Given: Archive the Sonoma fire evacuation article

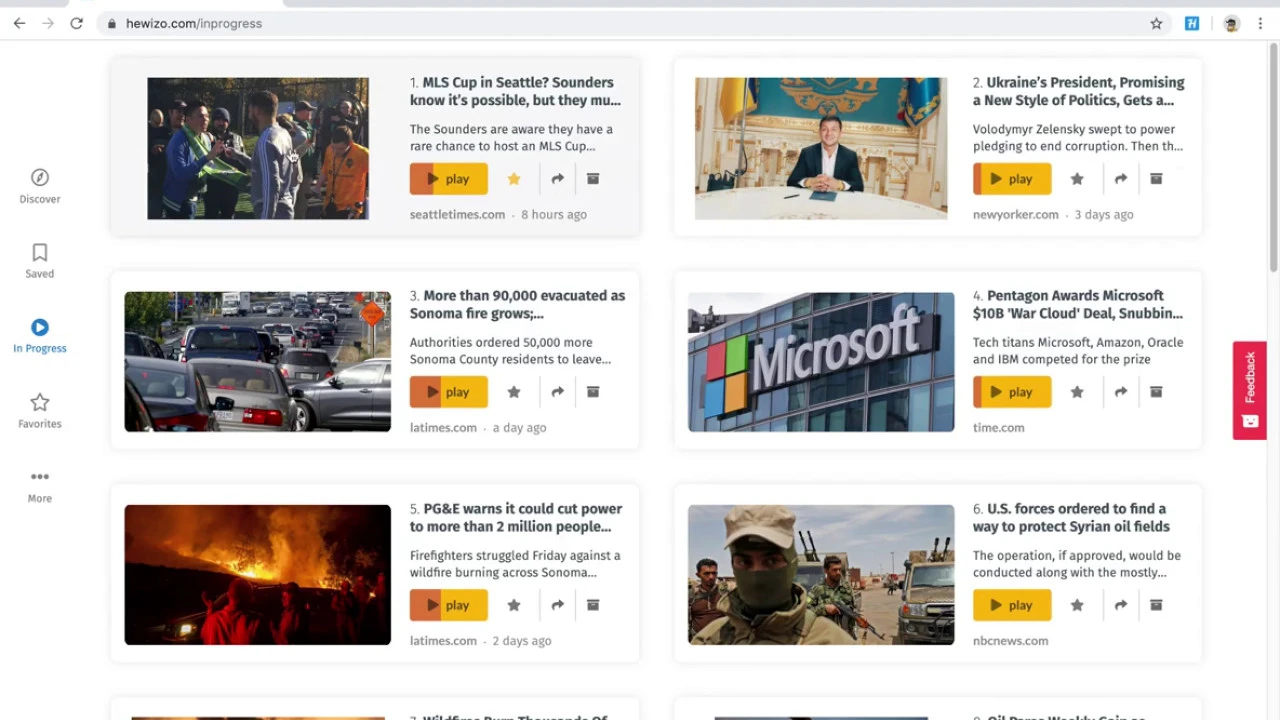Looking at the screenshot, I should 593,392.
